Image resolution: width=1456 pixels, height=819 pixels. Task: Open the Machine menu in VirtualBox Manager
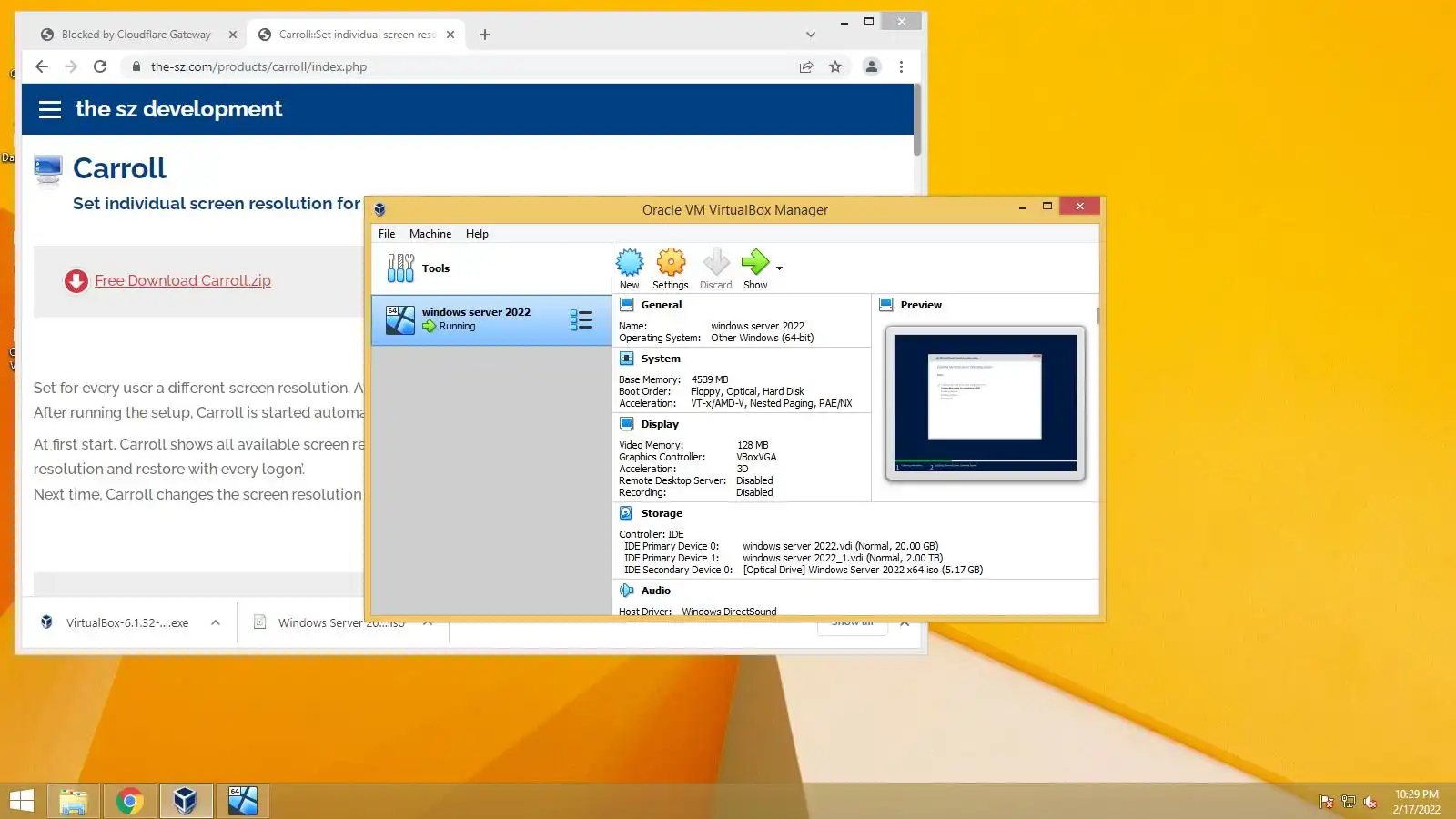[430, 234]
